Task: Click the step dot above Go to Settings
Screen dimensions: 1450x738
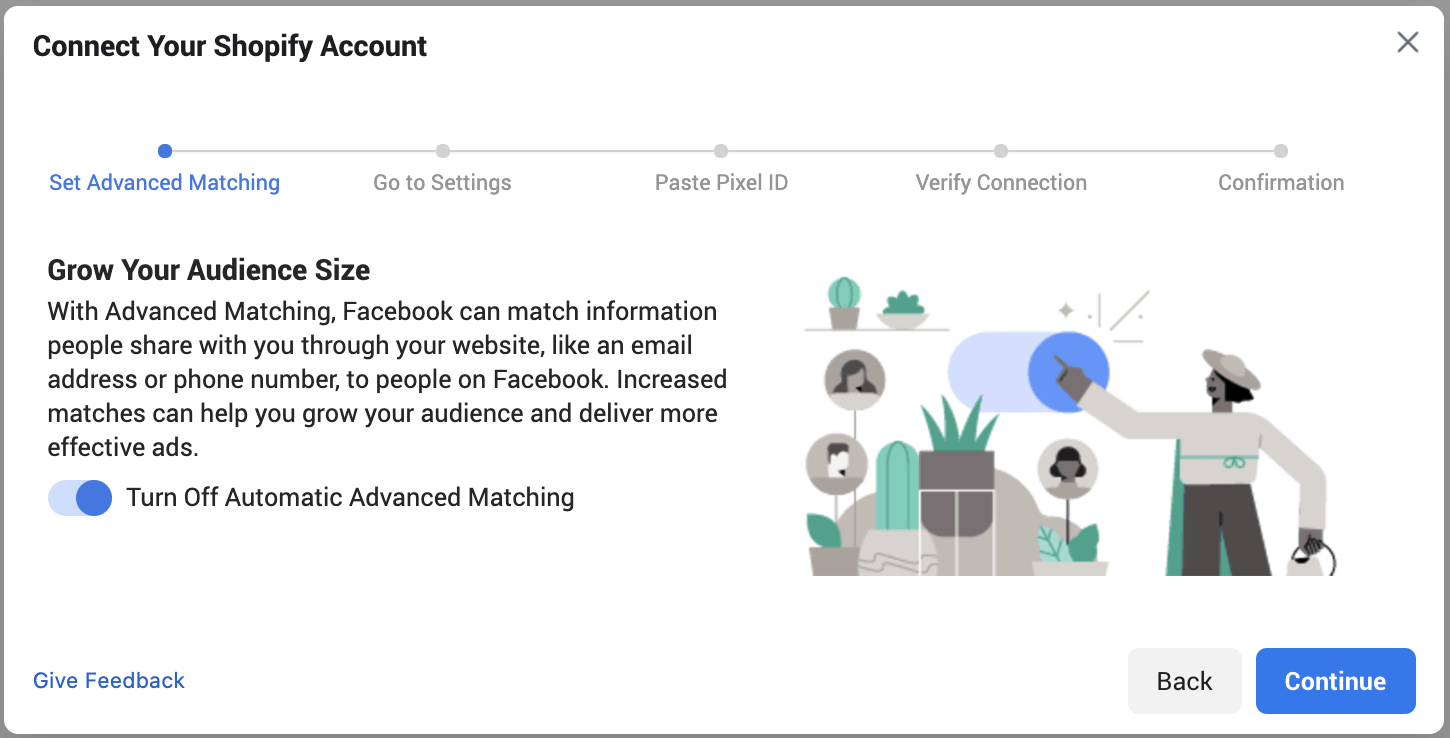Action: coord(443,151)
